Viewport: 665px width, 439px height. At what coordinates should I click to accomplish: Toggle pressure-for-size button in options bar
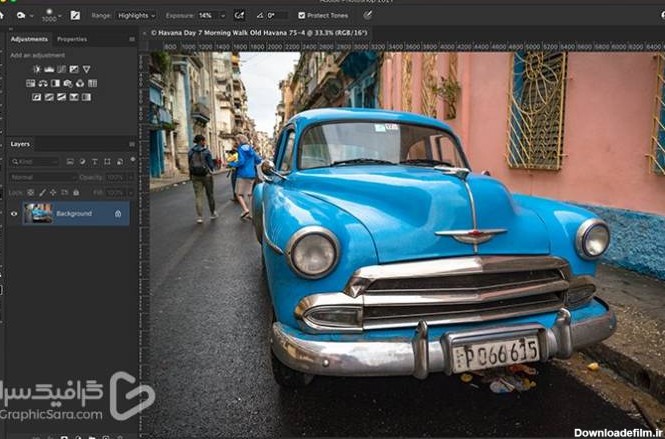(368, 15)
